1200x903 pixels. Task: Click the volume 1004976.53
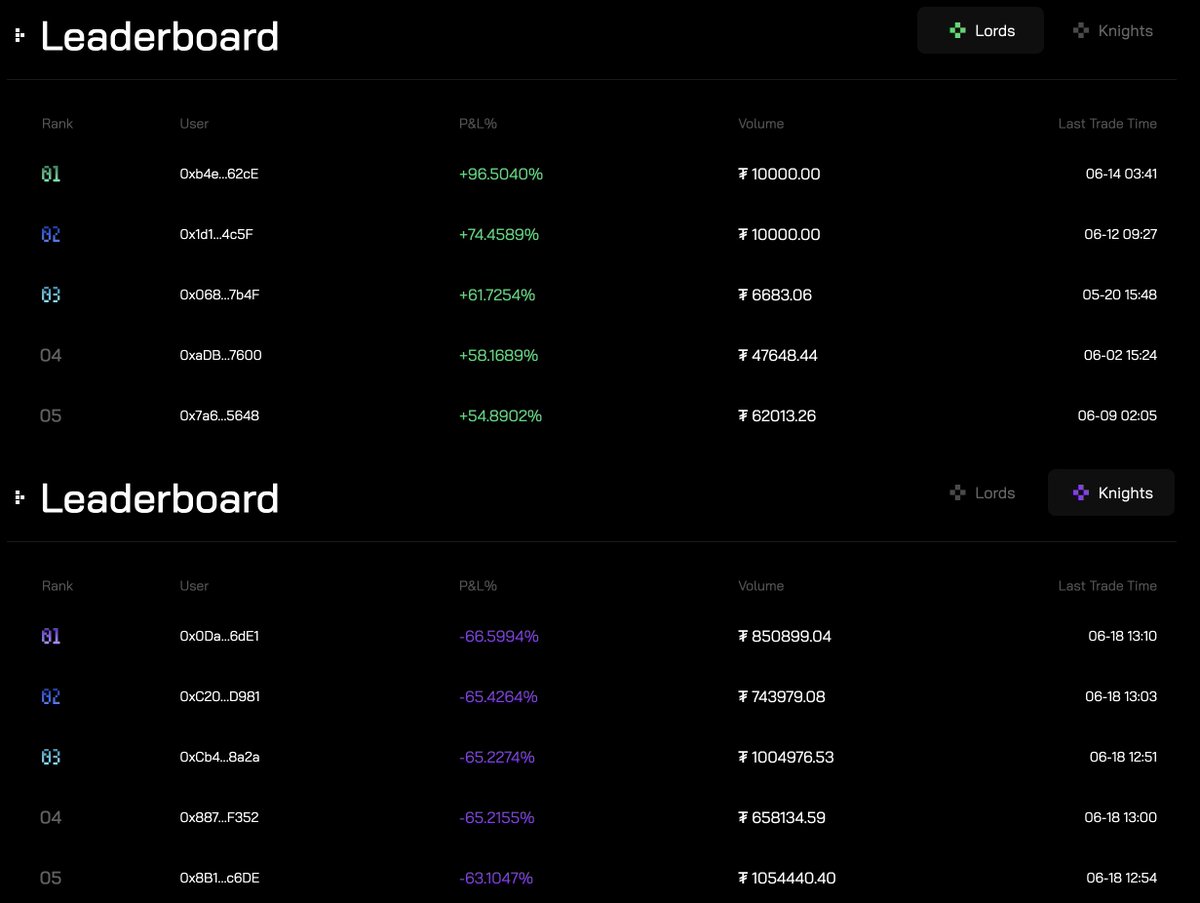point(786,757)
